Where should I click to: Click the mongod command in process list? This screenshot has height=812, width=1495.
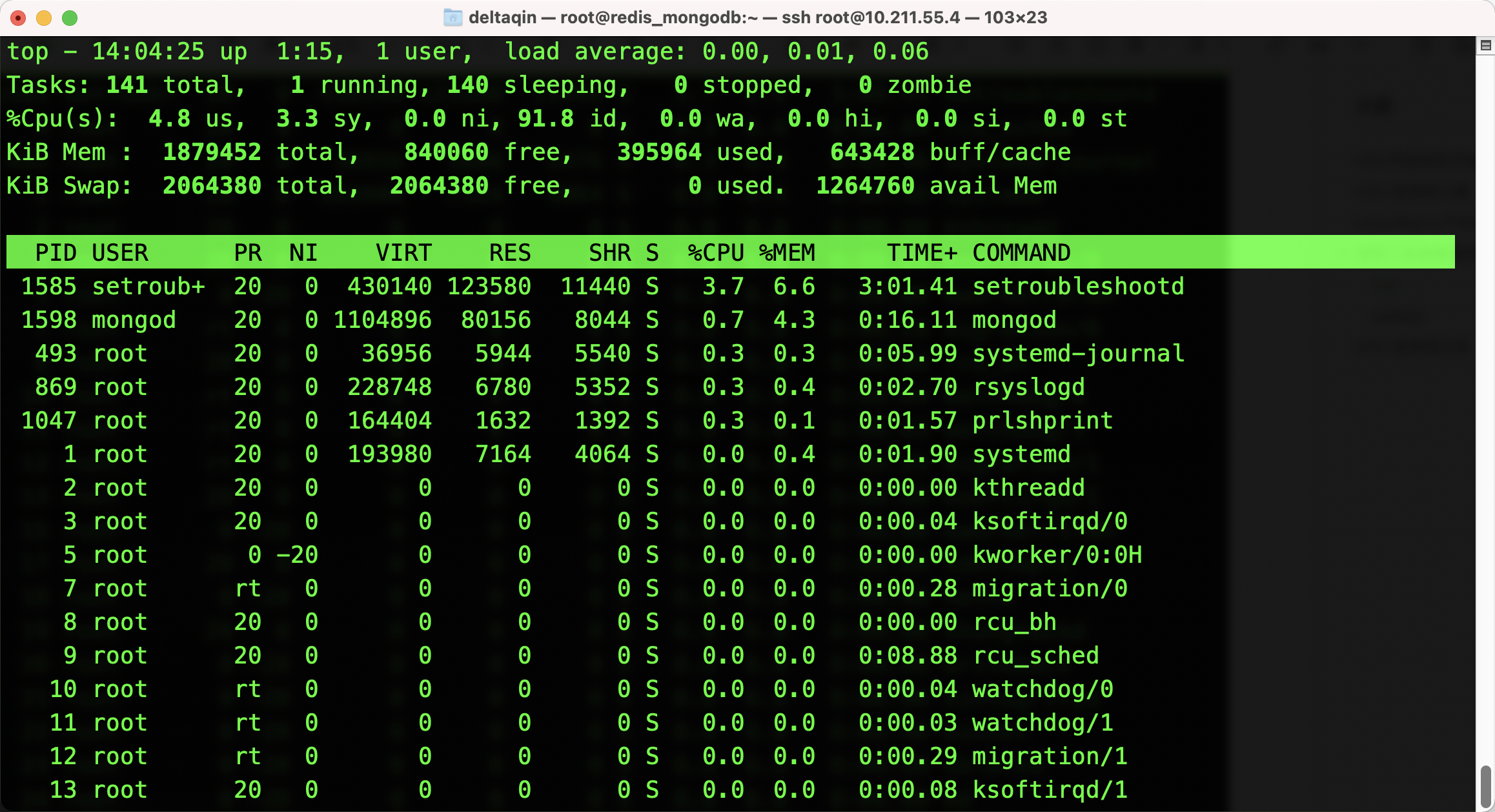coord(1014,320)
